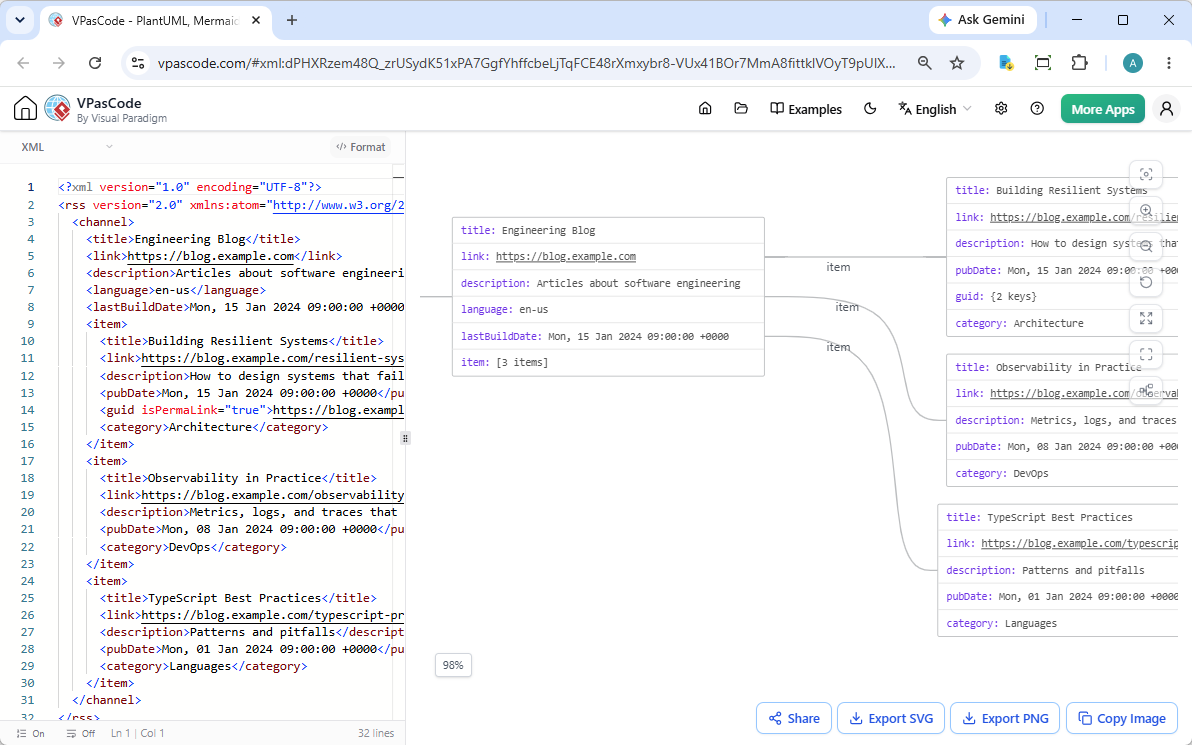The width and height of the screenshot is (1192, 745).
Task: Click the Ln 1 | Col 1 indicator
Action: 138,734
